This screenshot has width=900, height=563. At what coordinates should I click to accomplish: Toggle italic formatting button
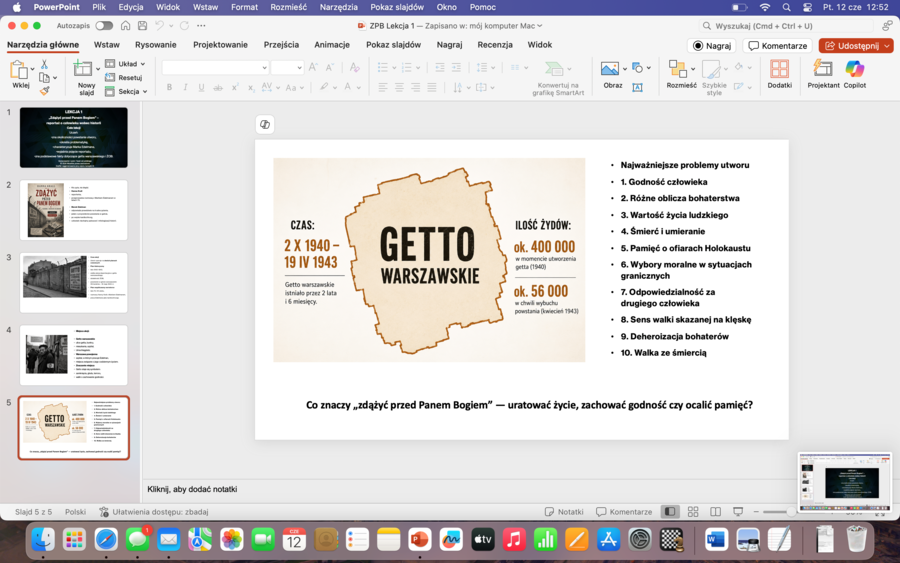click(185, 88)
